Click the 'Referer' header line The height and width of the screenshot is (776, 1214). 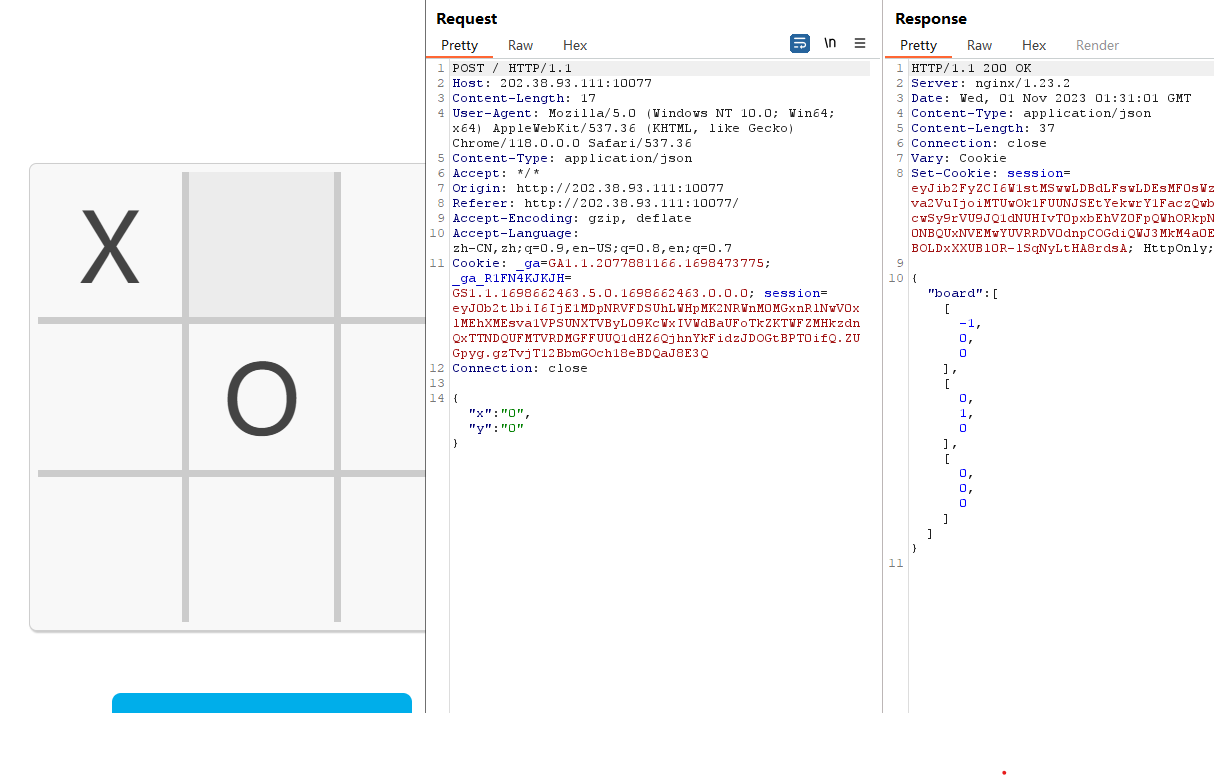596,203
